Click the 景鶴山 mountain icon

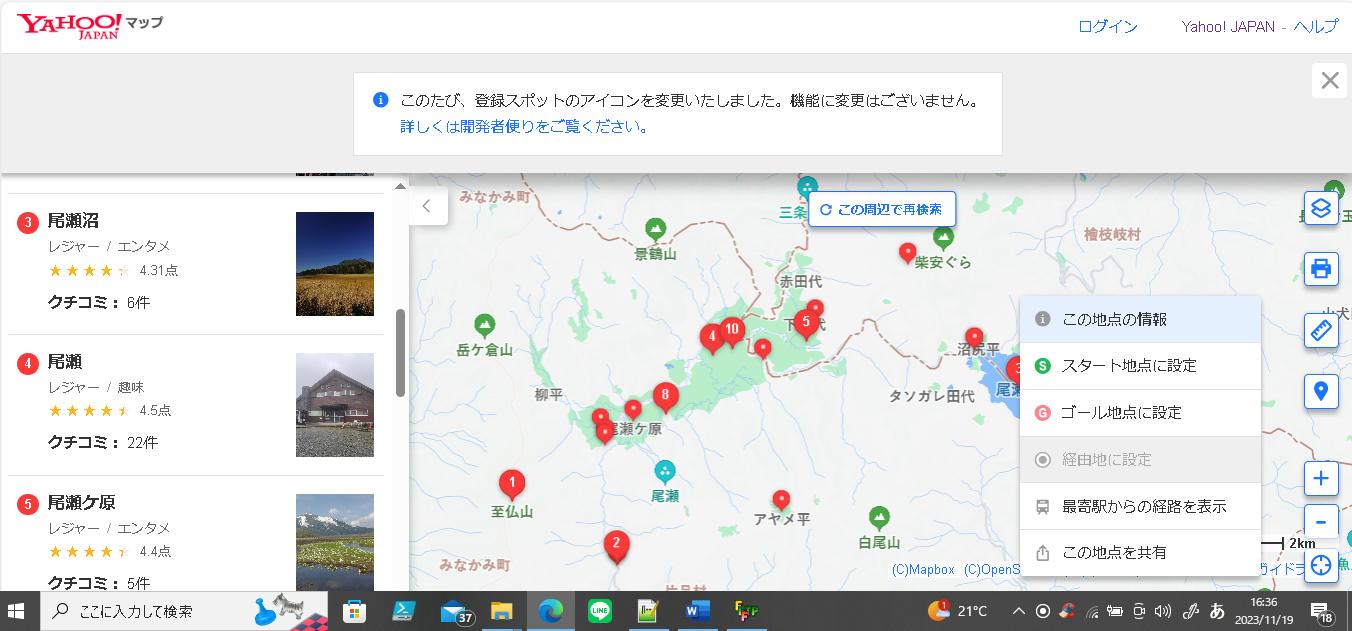[655, 229]
